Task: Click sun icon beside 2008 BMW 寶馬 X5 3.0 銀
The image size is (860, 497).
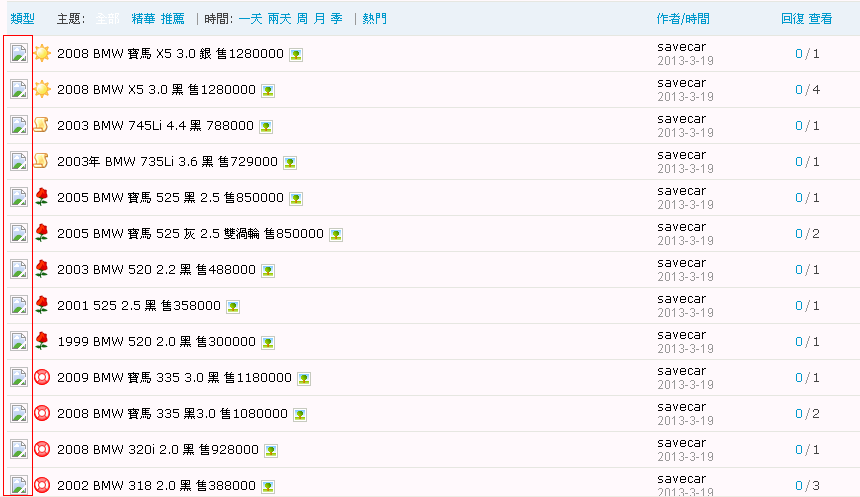Action: pyautogui.click(x=42, y=53)
